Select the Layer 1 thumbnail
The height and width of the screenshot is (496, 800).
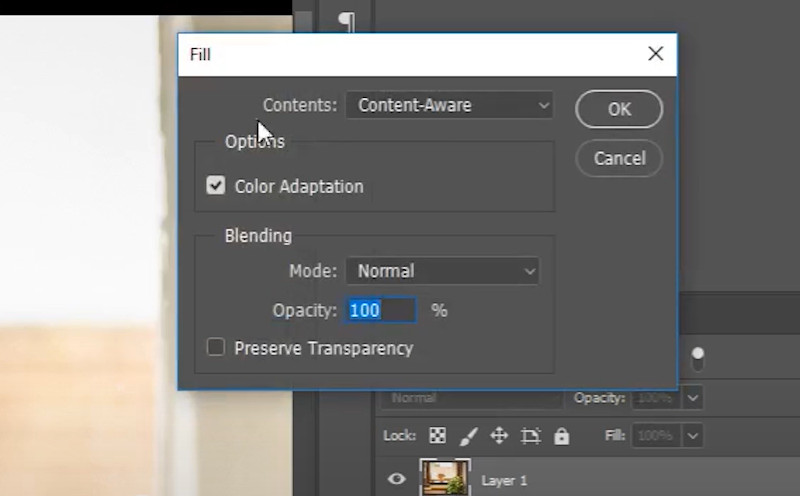[x=445, y=478]
